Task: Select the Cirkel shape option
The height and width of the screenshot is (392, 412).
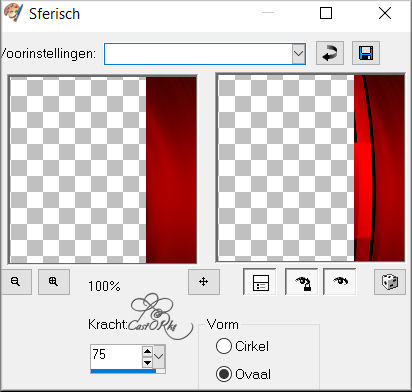Action: pyautogui.click(x=242, y=346)
